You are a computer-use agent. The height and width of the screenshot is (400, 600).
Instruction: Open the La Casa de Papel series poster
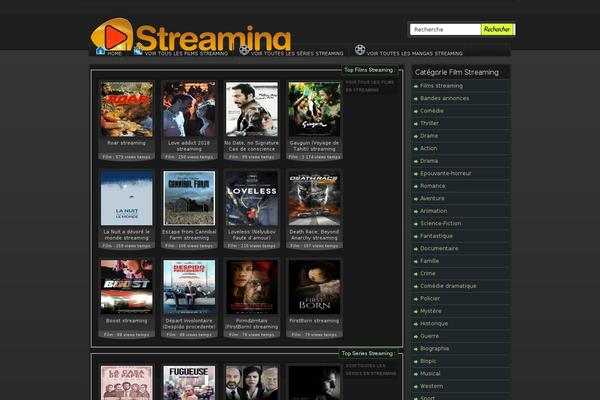[127, 383]
